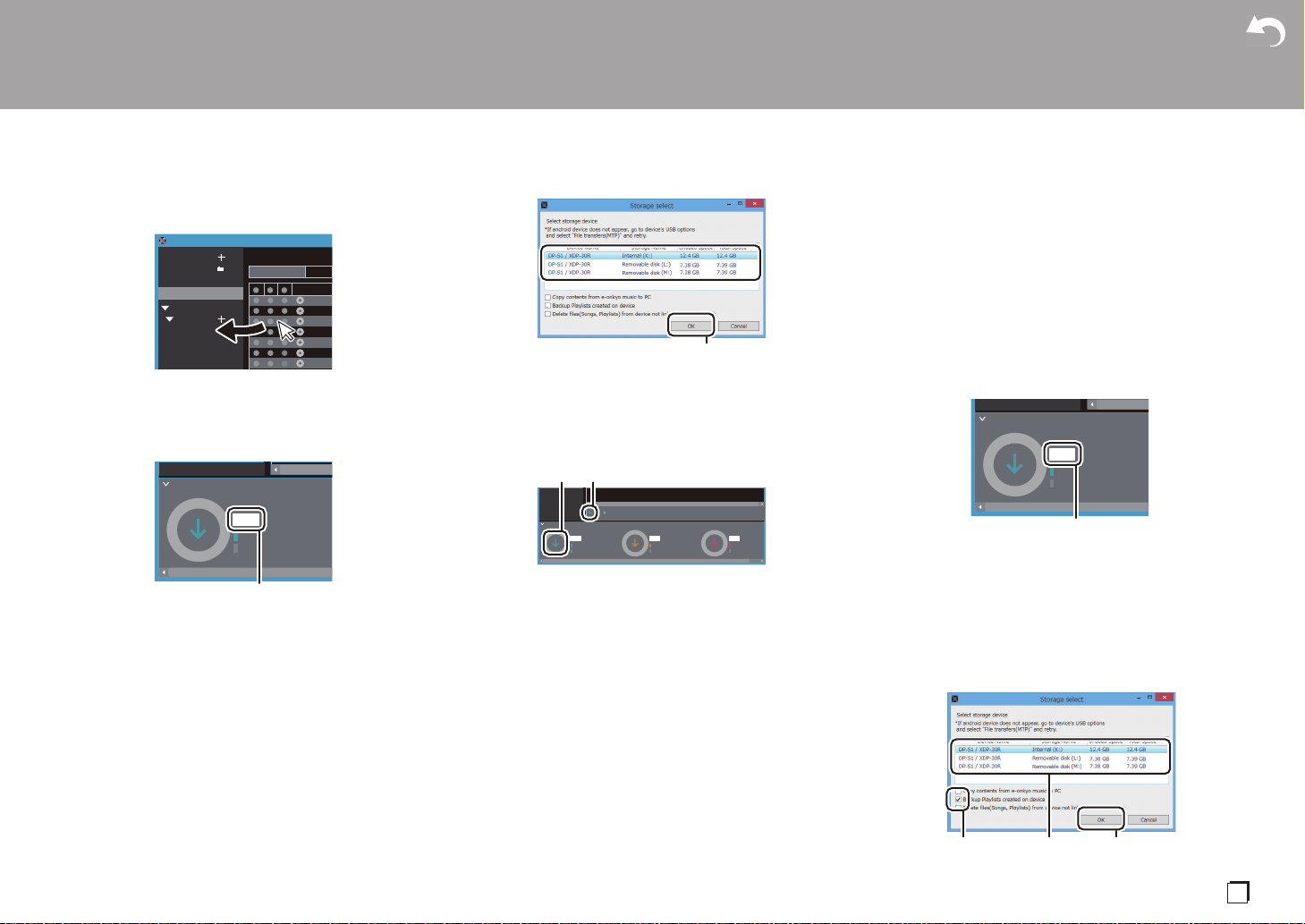Screen dimensions: 1305x924
Task: Collapse chevron above three colored sync icons
Action: [x=542, y=524]
